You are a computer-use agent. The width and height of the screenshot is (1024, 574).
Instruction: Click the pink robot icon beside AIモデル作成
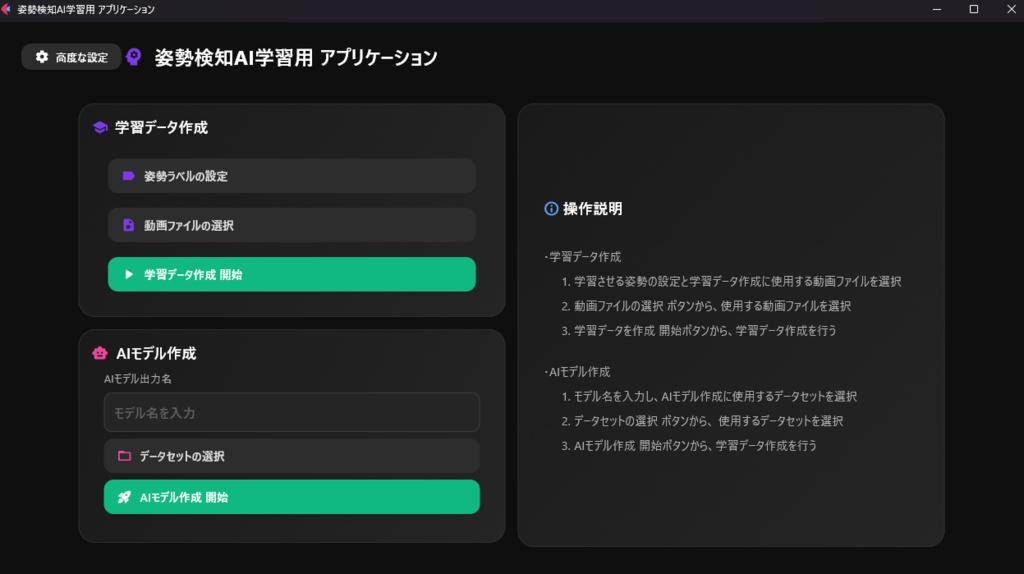pyautogui.click(x=100, y=353)
